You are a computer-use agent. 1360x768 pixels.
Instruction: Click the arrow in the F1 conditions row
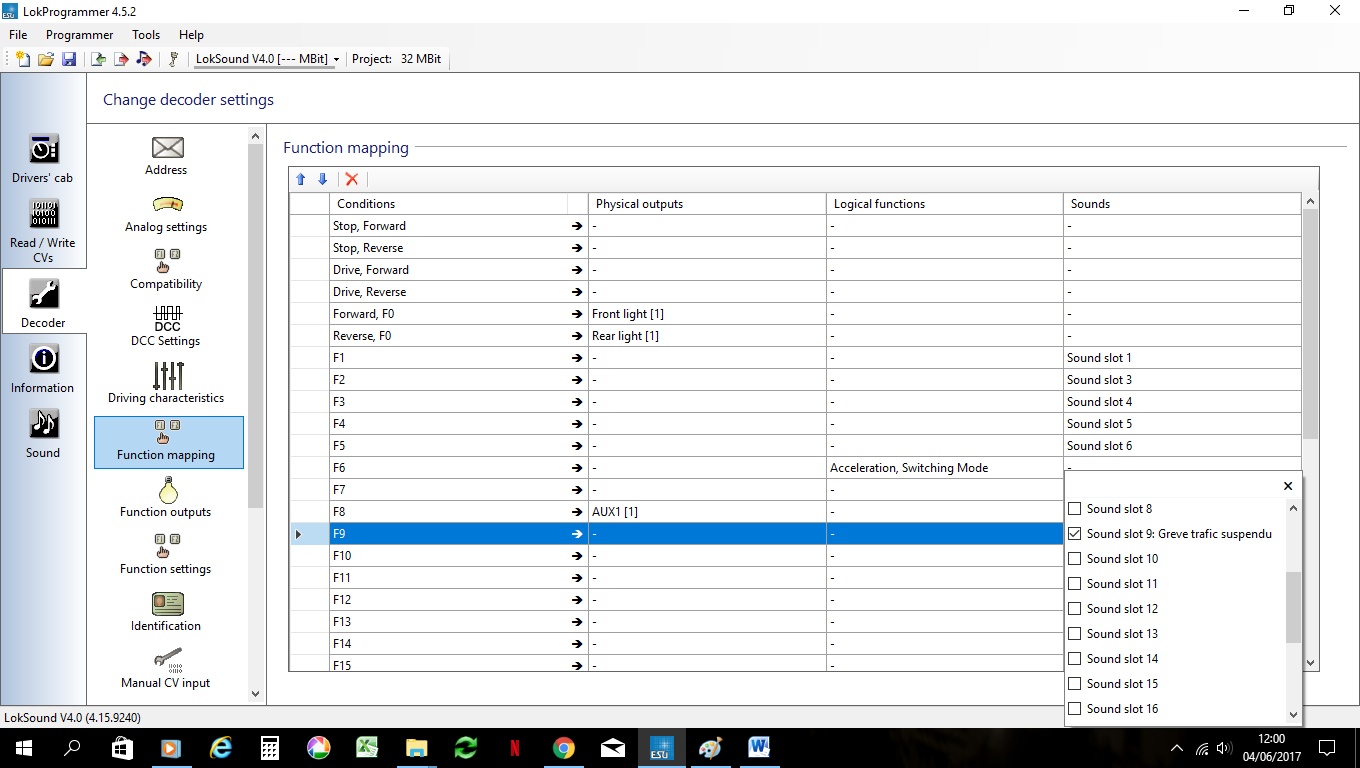tap(577, 358)
